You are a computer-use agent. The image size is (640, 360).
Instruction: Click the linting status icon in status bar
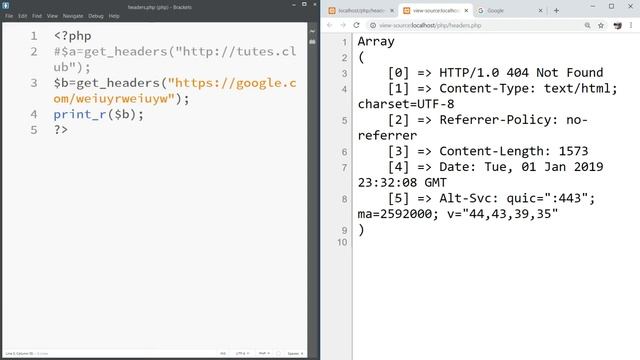[278, 353]
